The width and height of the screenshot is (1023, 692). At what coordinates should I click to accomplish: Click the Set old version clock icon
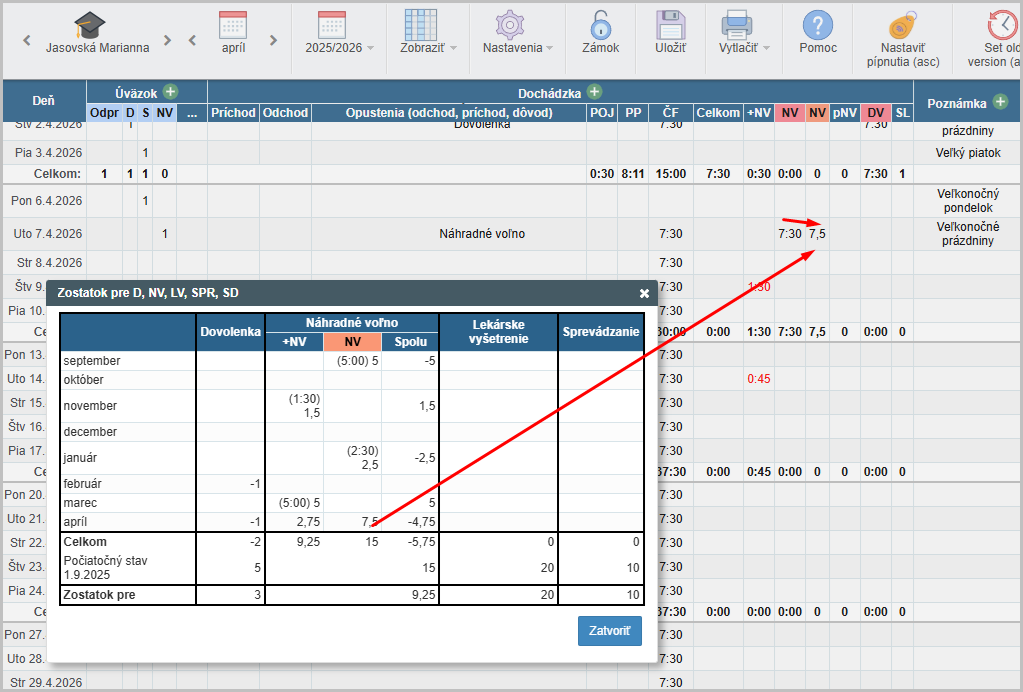pos(1000,26)
